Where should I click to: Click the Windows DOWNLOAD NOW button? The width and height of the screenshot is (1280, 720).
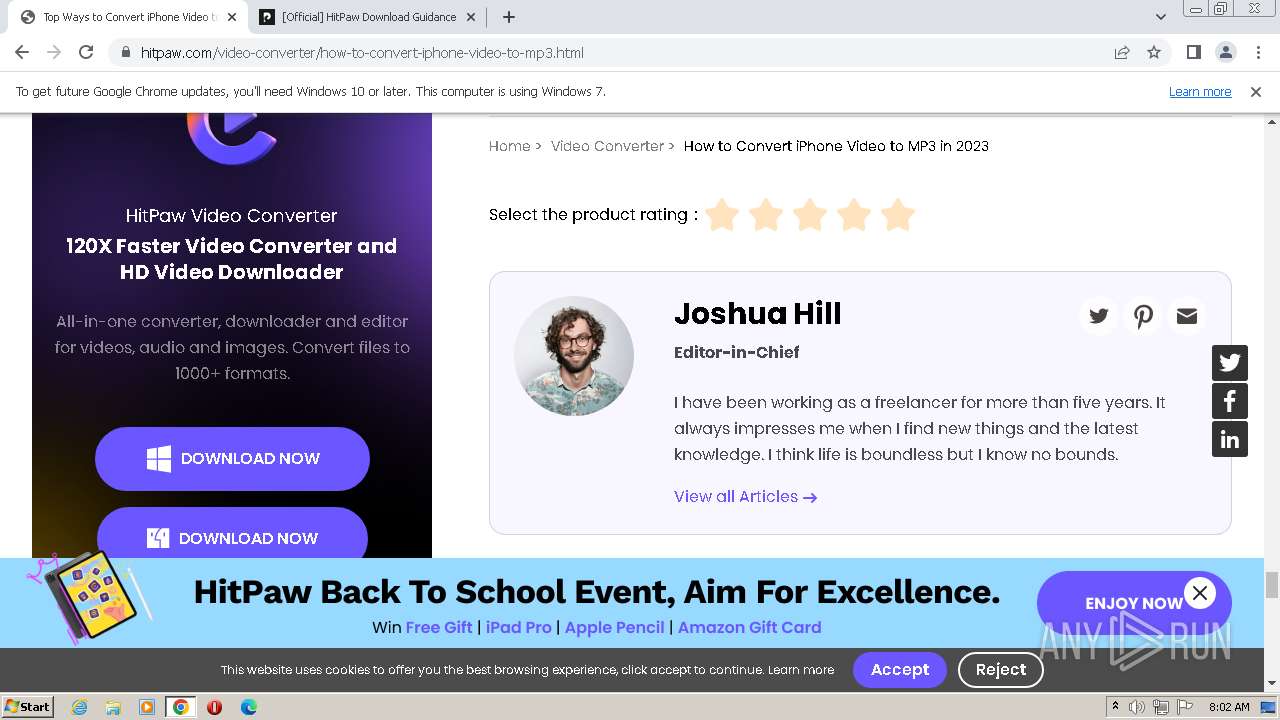[232, 459]
